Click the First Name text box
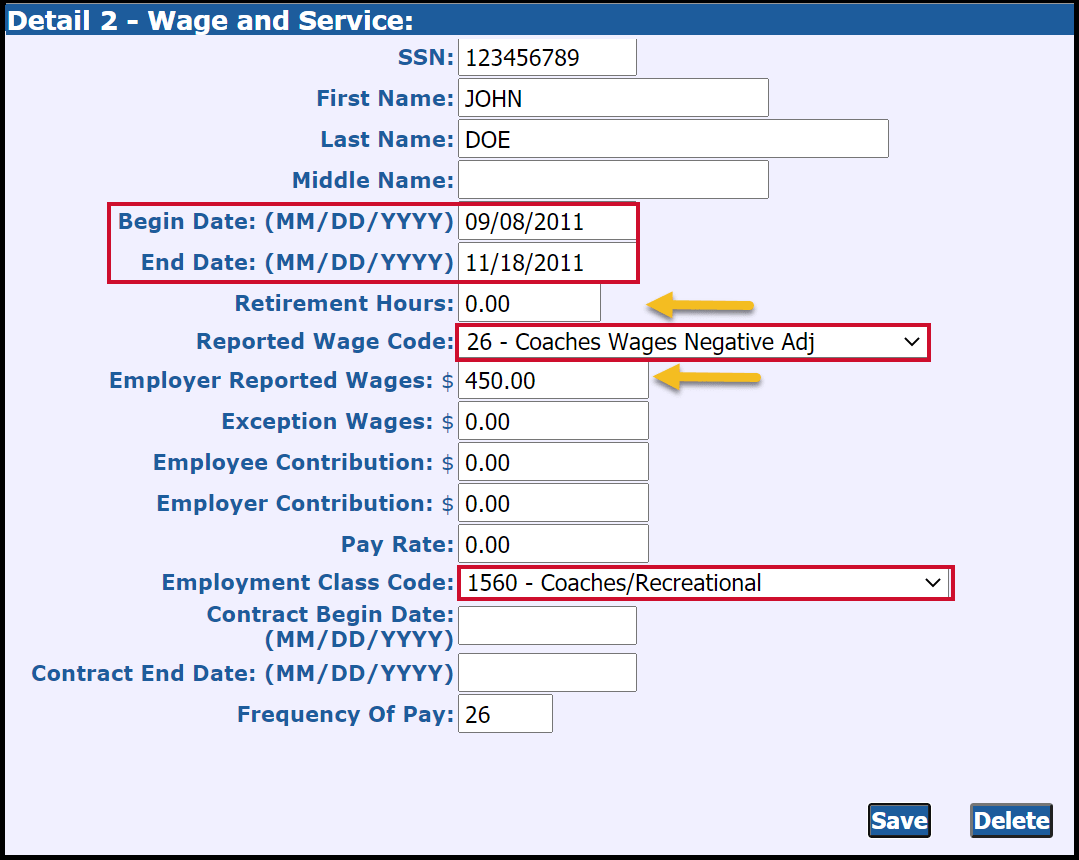The image size is (1079, 860). (612, 98)
